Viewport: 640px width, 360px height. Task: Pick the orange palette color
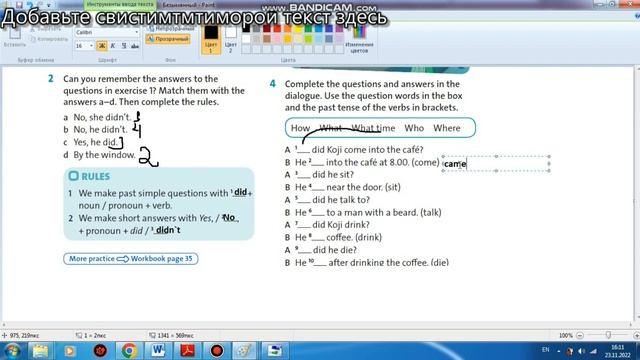click(288, 29)
